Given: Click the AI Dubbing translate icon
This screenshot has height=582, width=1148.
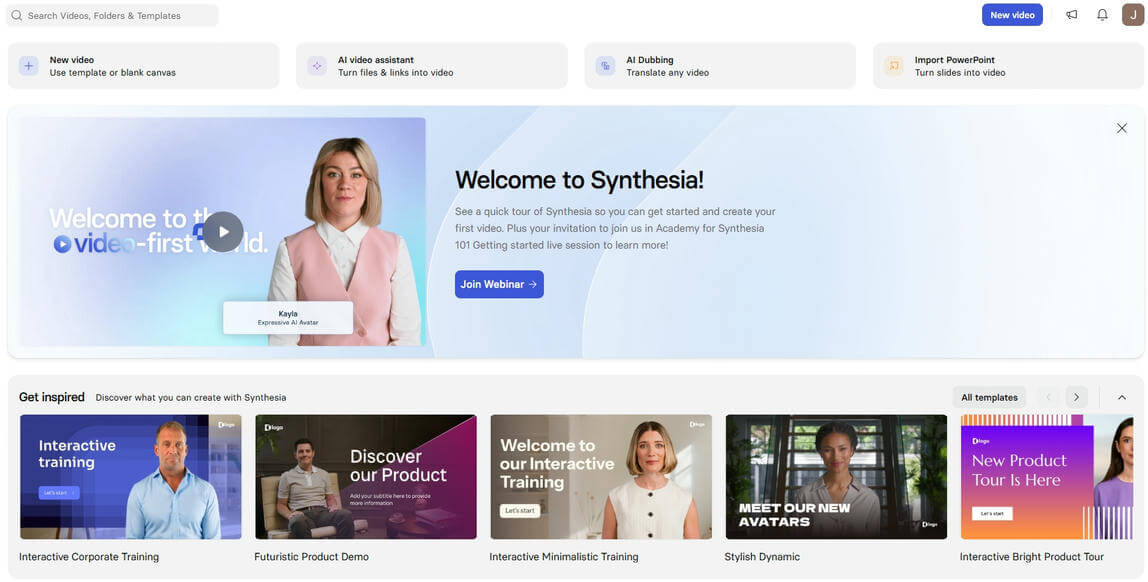Looking at the screenshot, I should pos(605,66).
